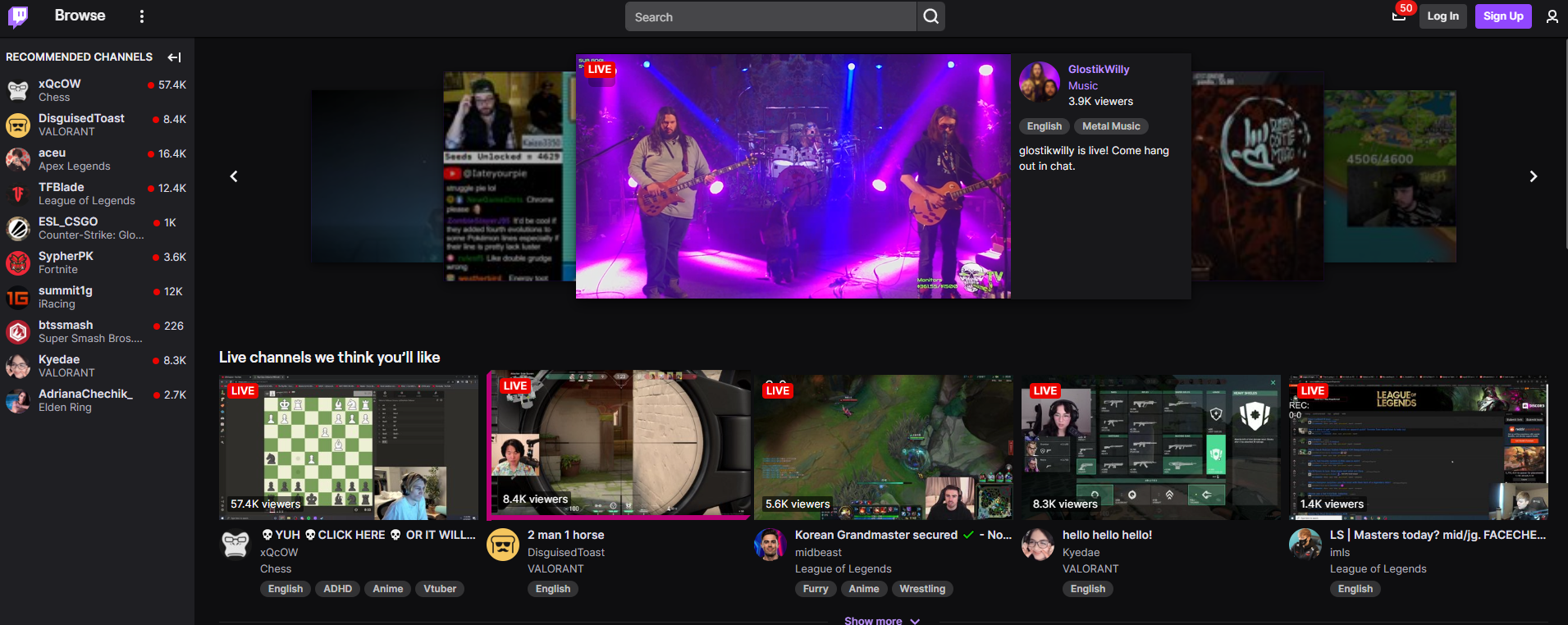
Task: Select the ADHD tag on xQcOW card
Action: tap(337, 589)
